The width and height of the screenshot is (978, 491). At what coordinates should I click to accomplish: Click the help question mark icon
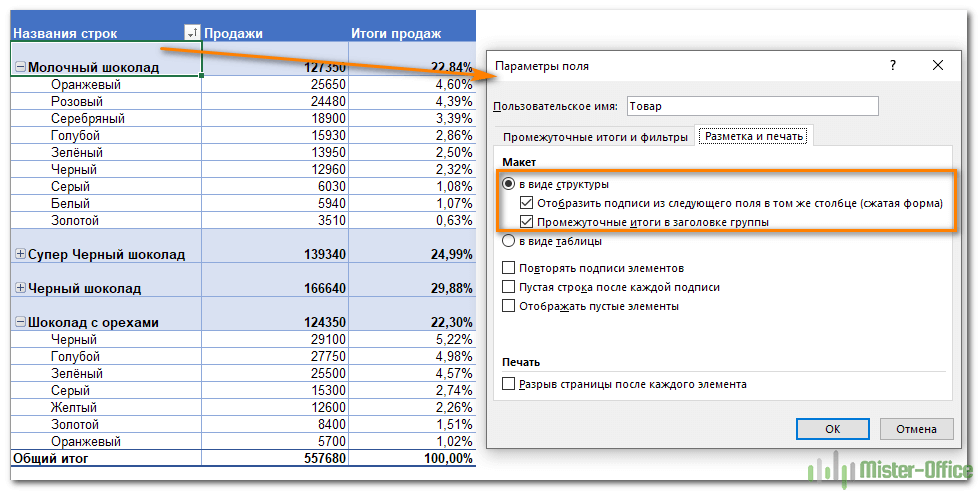(x=893, y=66)
